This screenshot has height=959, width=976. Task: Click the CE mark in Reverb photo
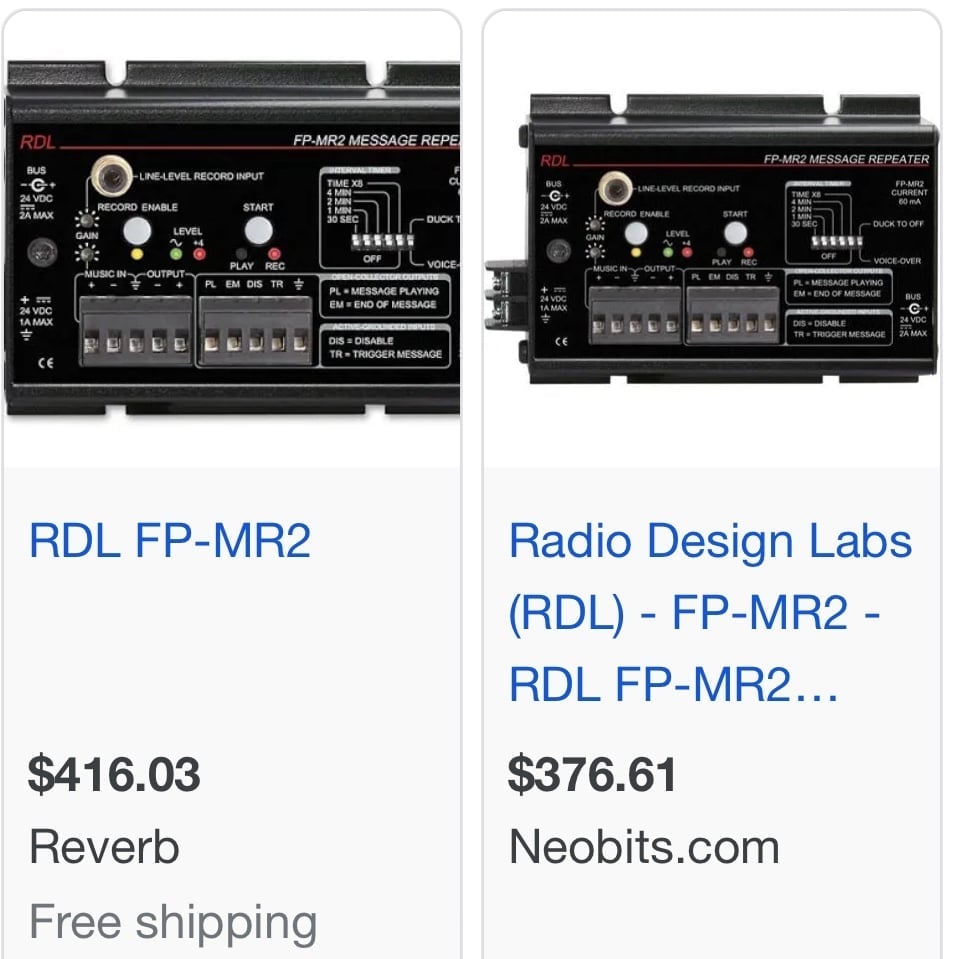45,363
